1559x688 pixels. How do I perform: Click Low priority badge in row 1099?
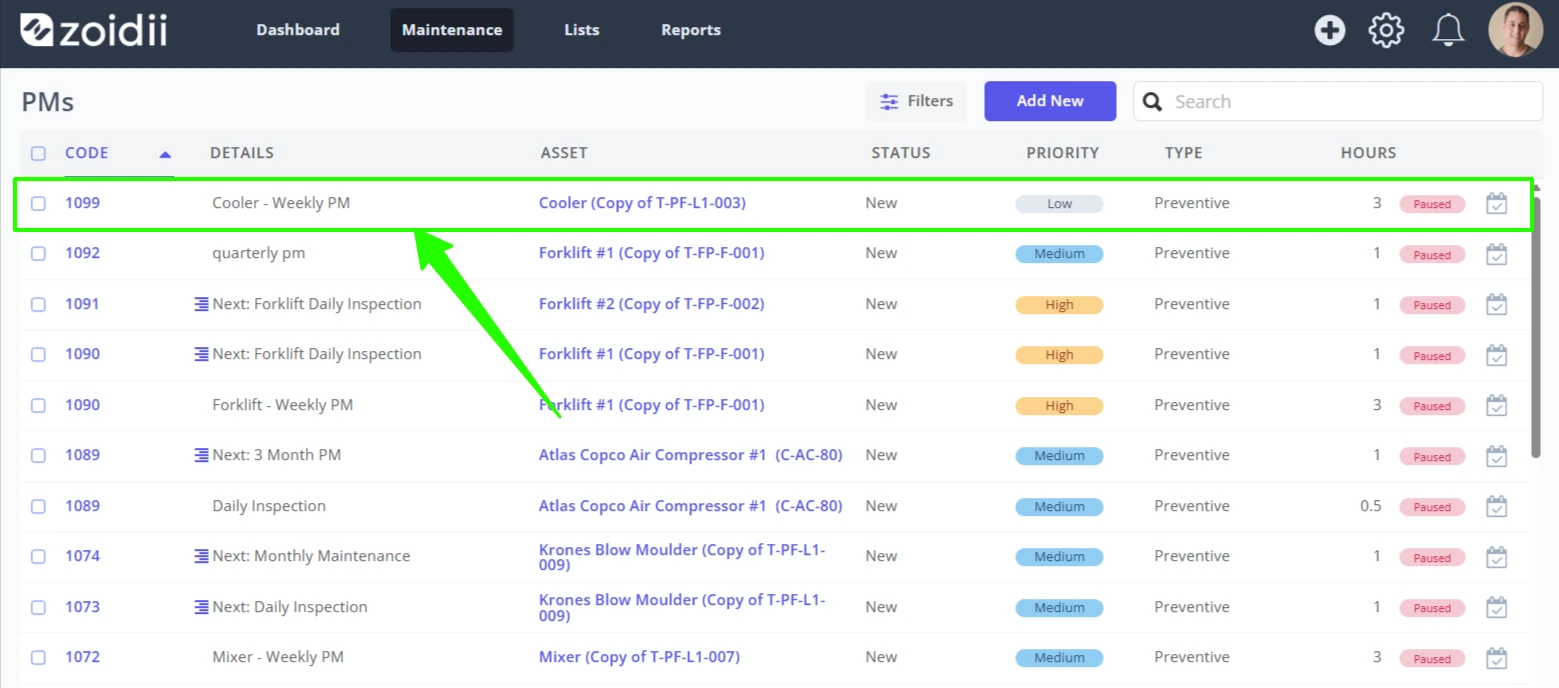click(x=1059, y=204)
